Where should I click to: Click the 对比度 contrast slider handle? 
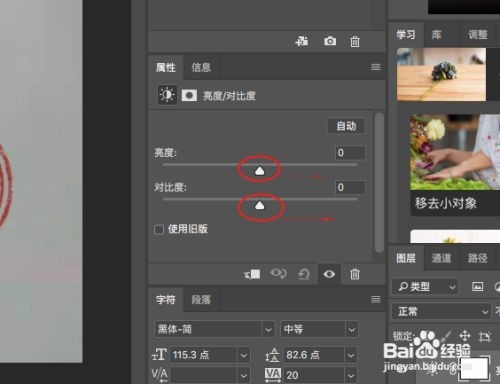(x=259, y=205)
